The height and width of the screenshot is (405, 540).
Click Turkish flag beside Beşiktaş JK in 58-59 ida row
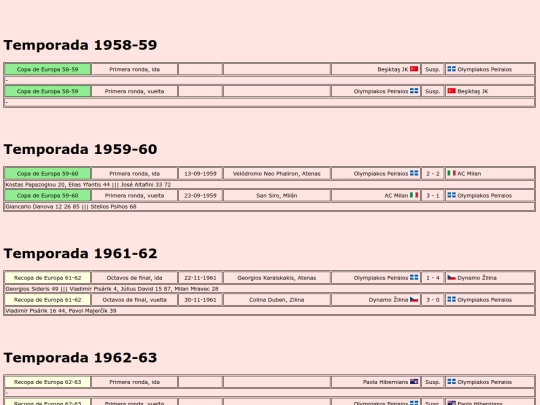point(414,69)
